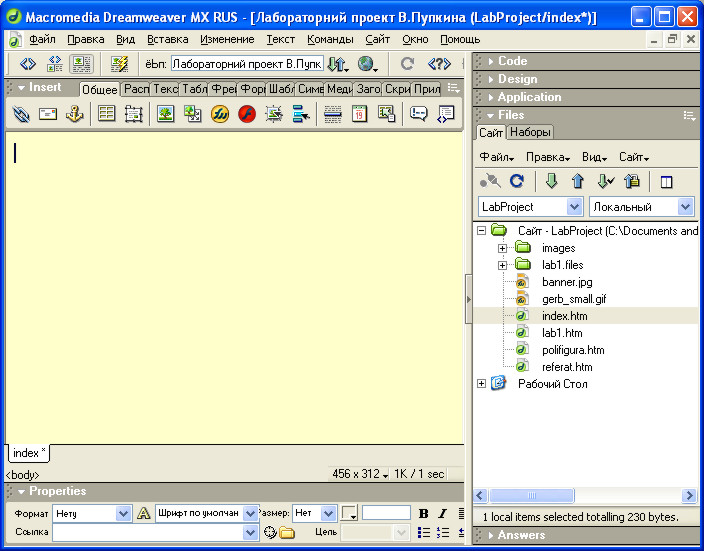Open Вставка menu

[167, 40]
